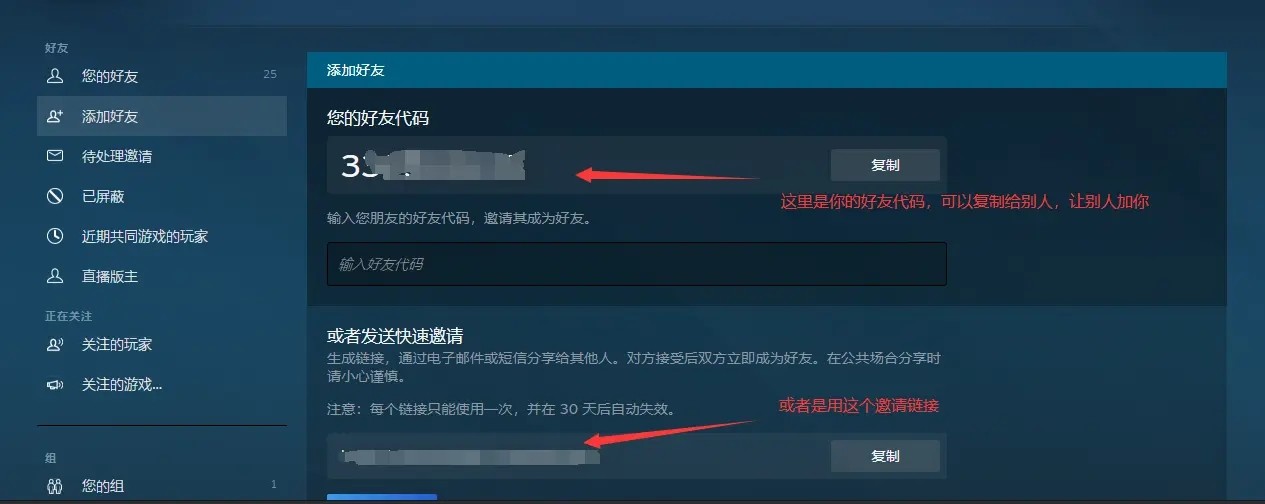Click the add-person icon beside 添加好友
The image size is (1265, 504).
(55, 116)
